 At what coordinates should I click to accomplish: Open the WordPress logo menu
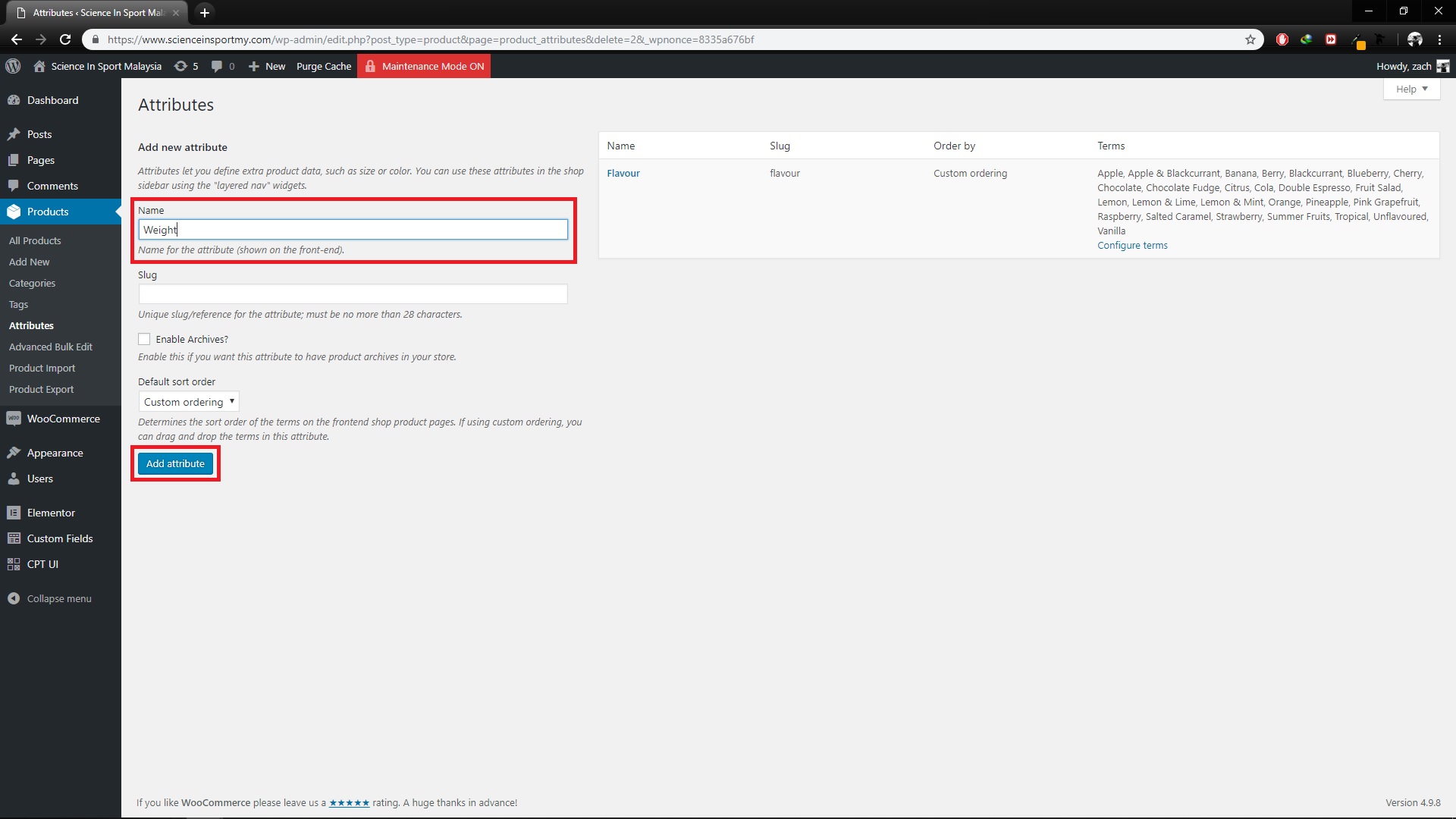pyautogui.click(x=13, y=66)
